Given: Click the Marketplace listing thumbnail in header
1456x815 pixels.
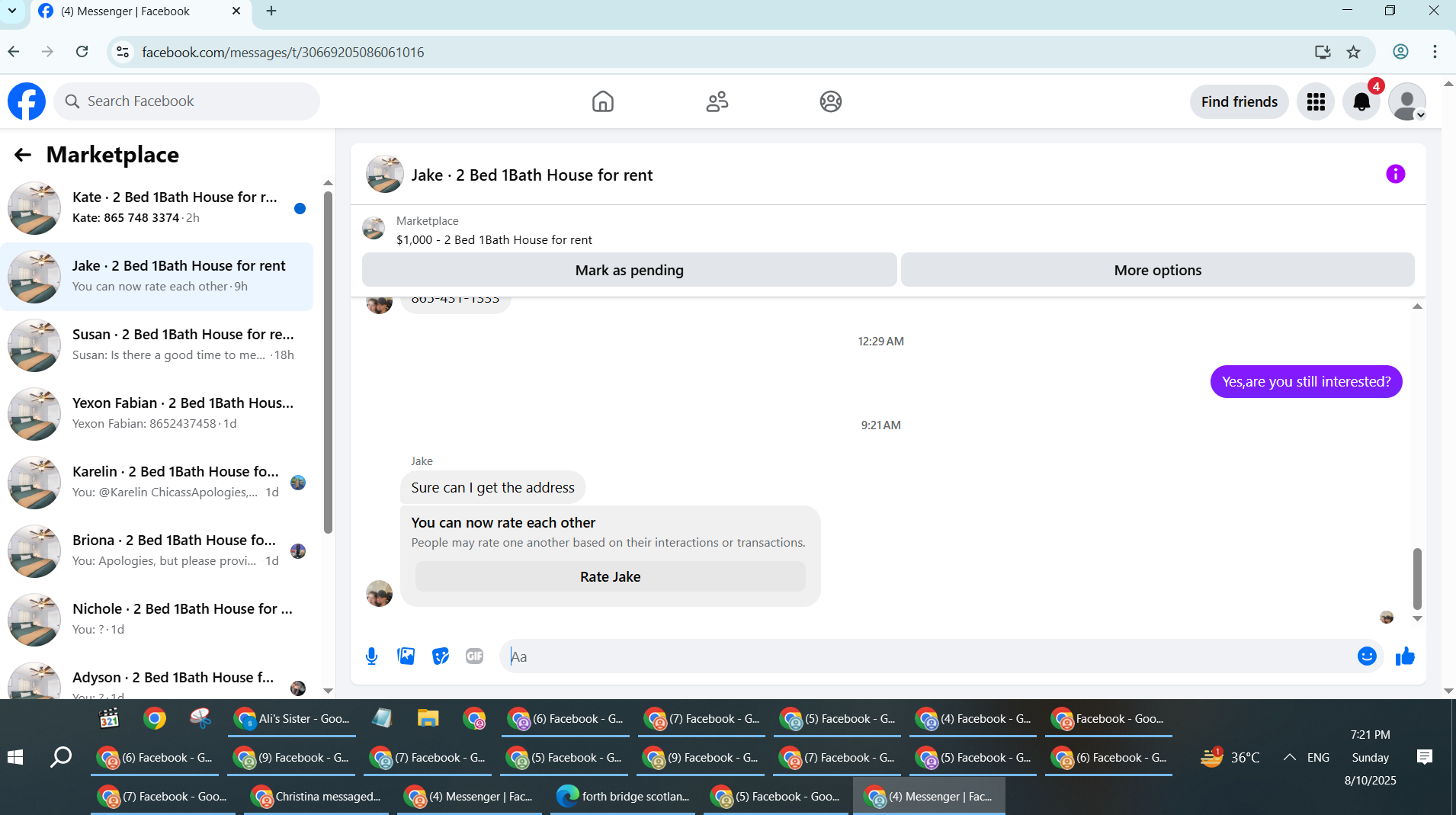Looking at the screenshot, I should pos(374,228).
